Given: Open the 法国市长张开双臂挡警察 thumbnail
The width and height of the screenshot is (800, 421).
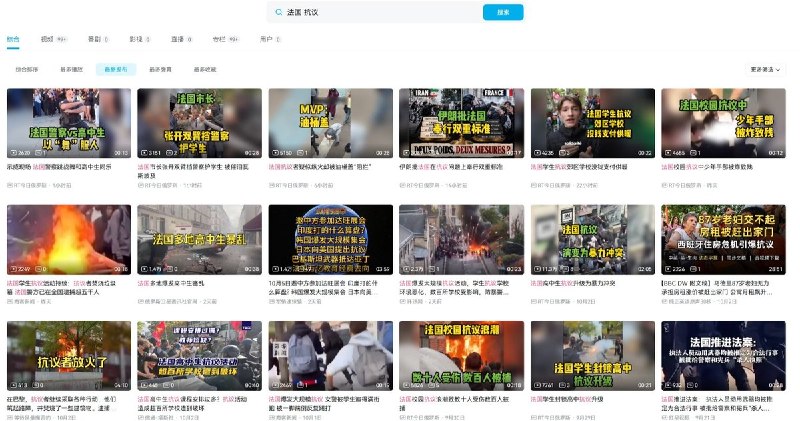Looking at the screenshot, I should pos(199,123).
